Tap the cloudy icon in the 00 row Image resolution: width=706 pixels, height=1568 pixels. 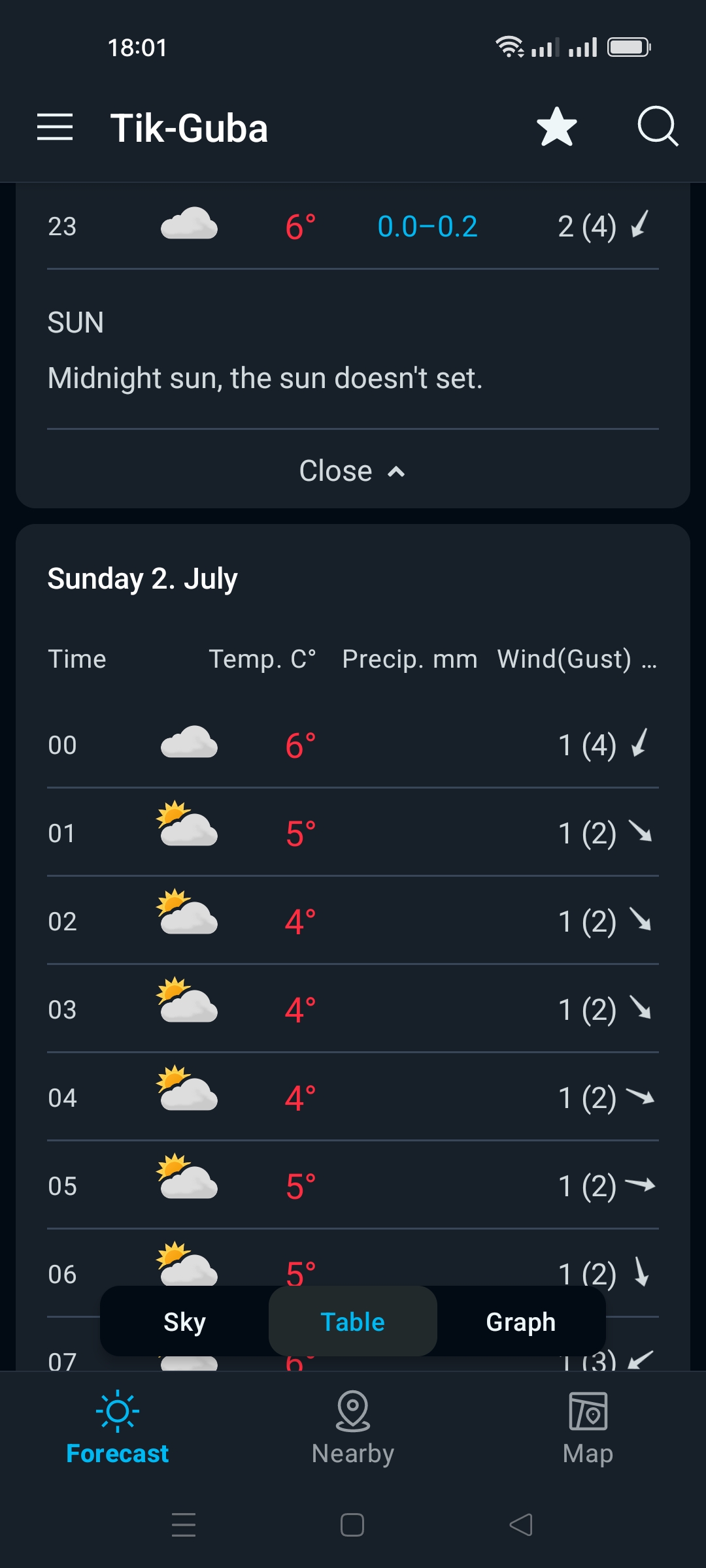[x=189, y=743]
